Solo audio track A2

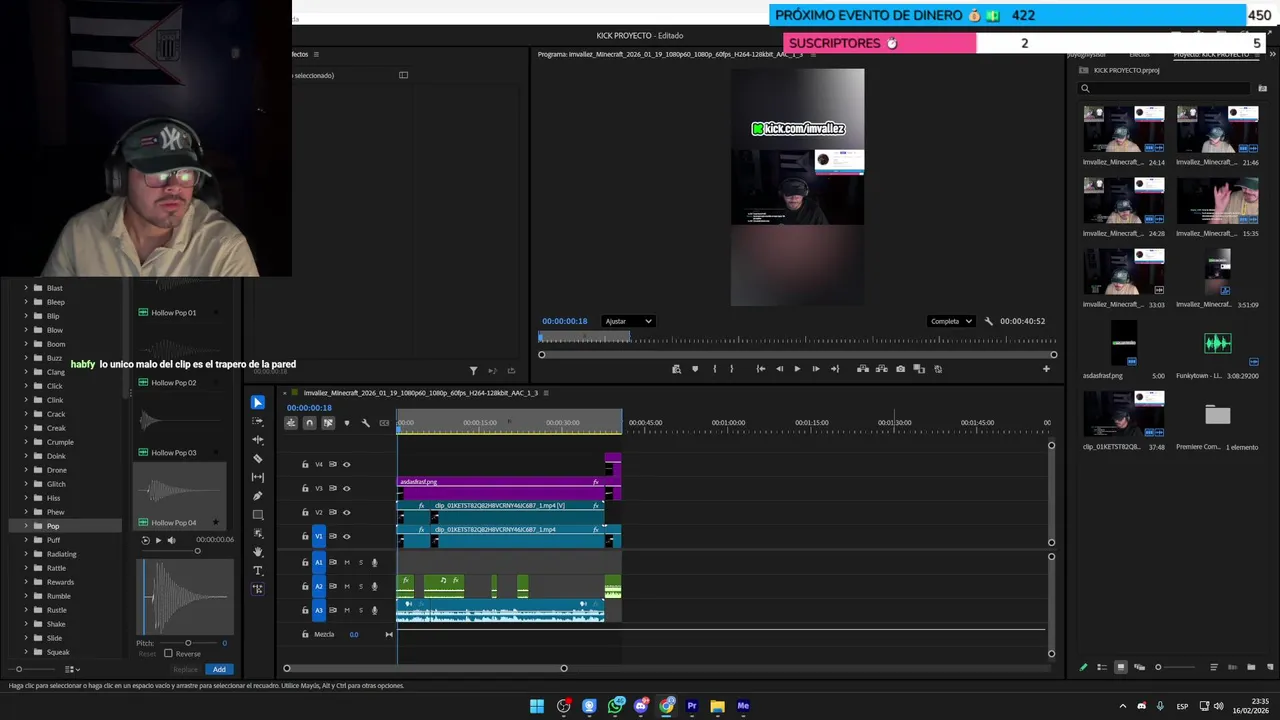361,586
